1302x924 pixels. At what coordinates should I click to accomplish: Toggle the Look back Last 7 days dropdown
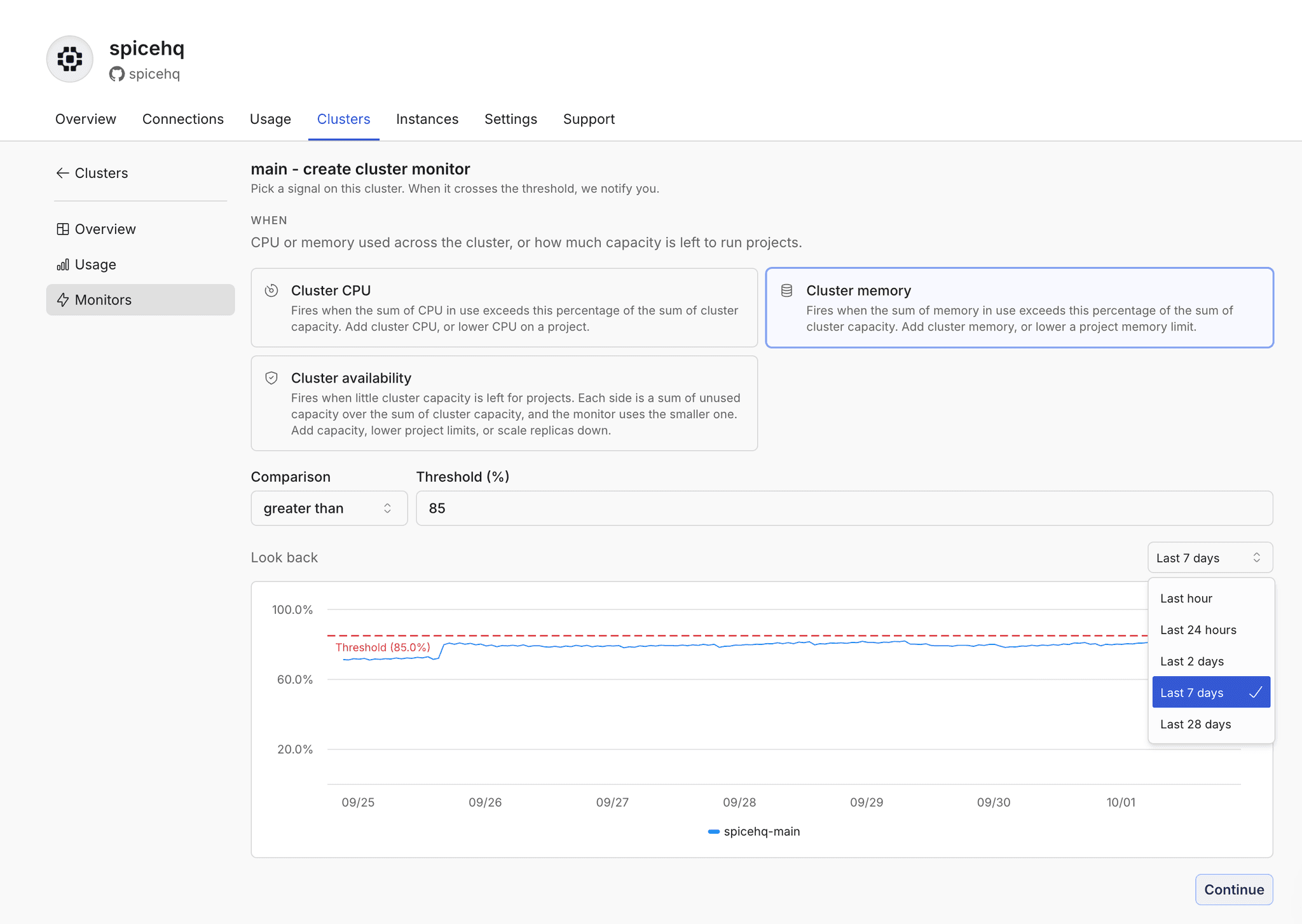pos(1210,558)
